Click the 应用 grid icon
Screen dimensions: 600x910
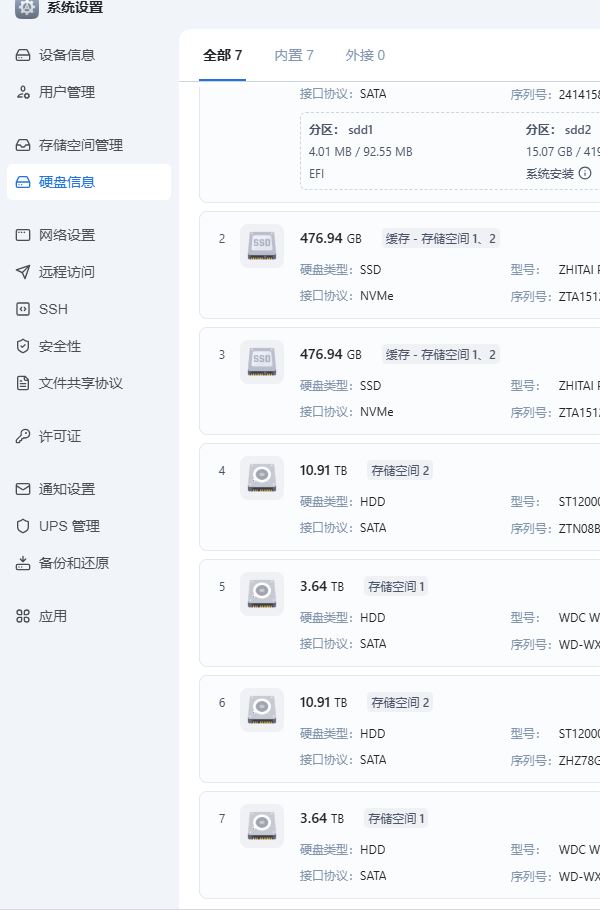[x=23, y=616]
